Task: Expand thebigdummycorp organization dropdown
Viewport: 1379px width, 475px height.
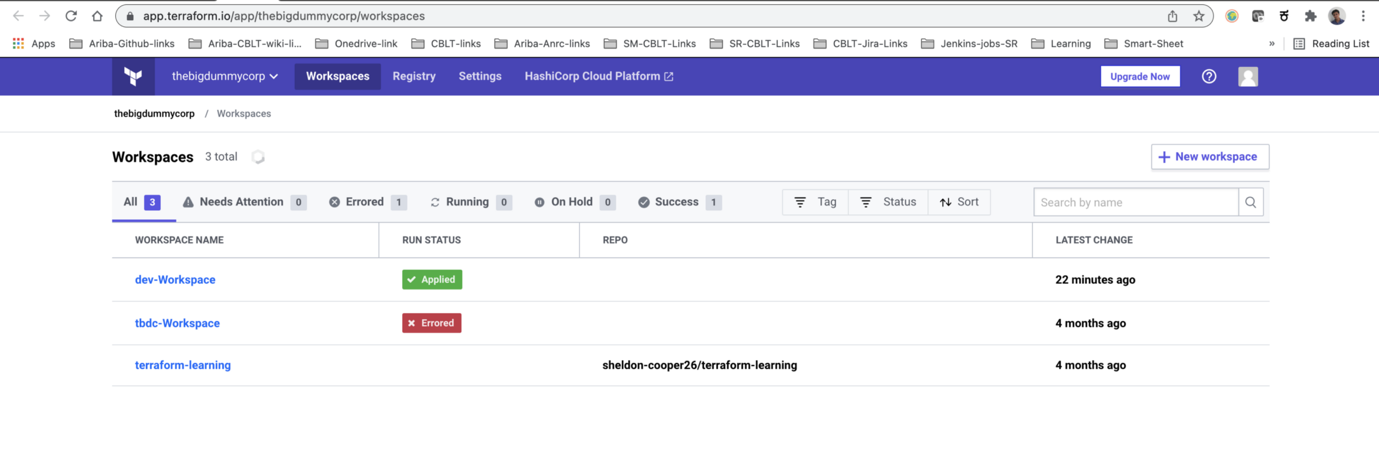Action: coord(225,76)
